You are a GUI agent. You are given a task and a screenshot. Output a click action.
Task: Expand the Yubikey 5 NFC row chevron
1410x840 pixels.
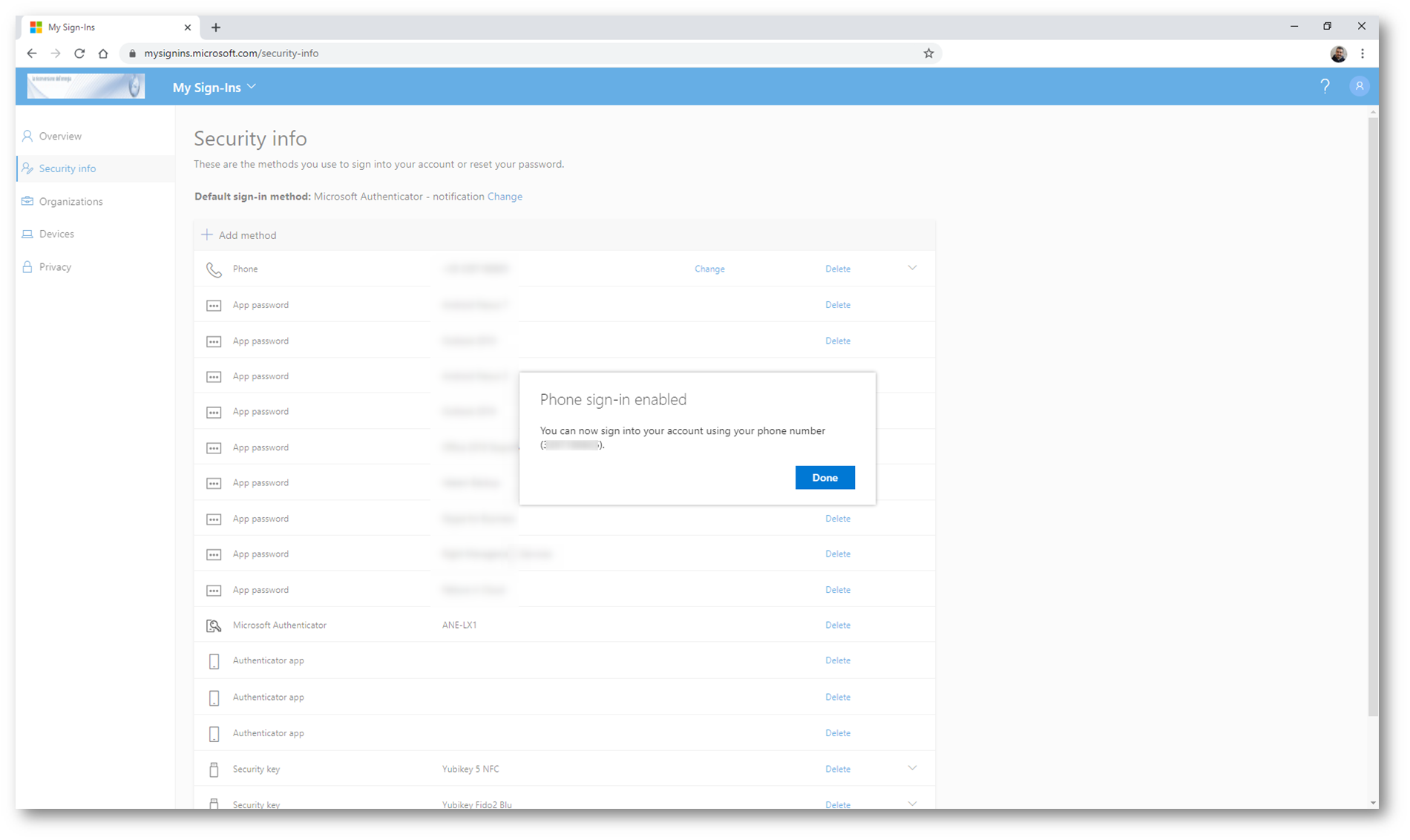pyautogui.click(x=912, y=768)
